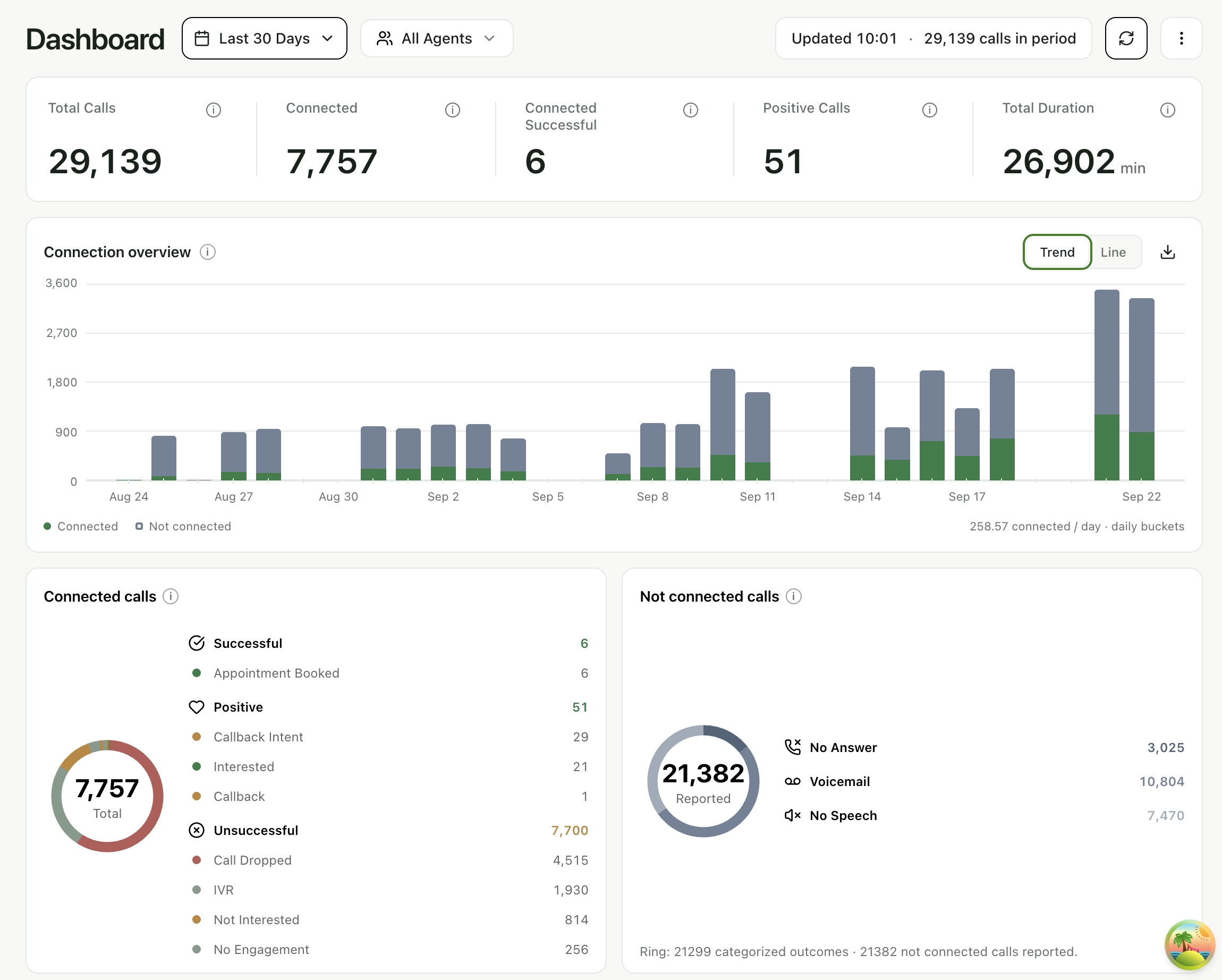Click the Sep 22 chart bar
This screenshot has width=1222, height=980.
click(1141, 389)
